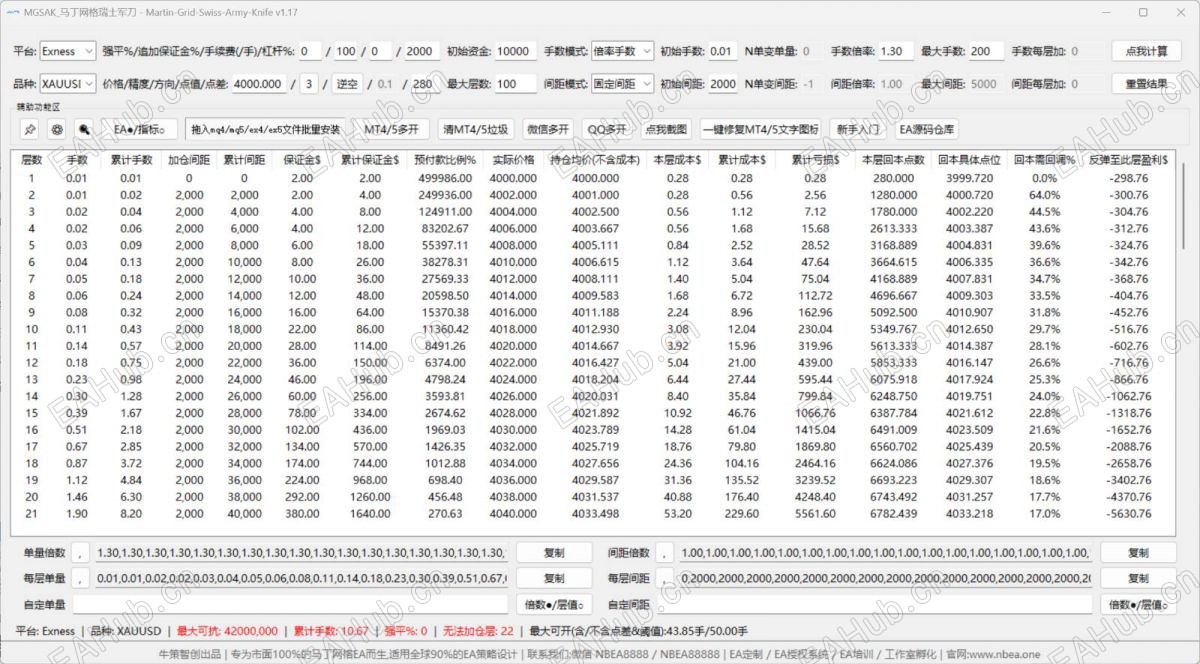This screenshot has height=664, width=1200.
Task: Click the 手数倍率 1.30 input field
Action: coord(895,51)
